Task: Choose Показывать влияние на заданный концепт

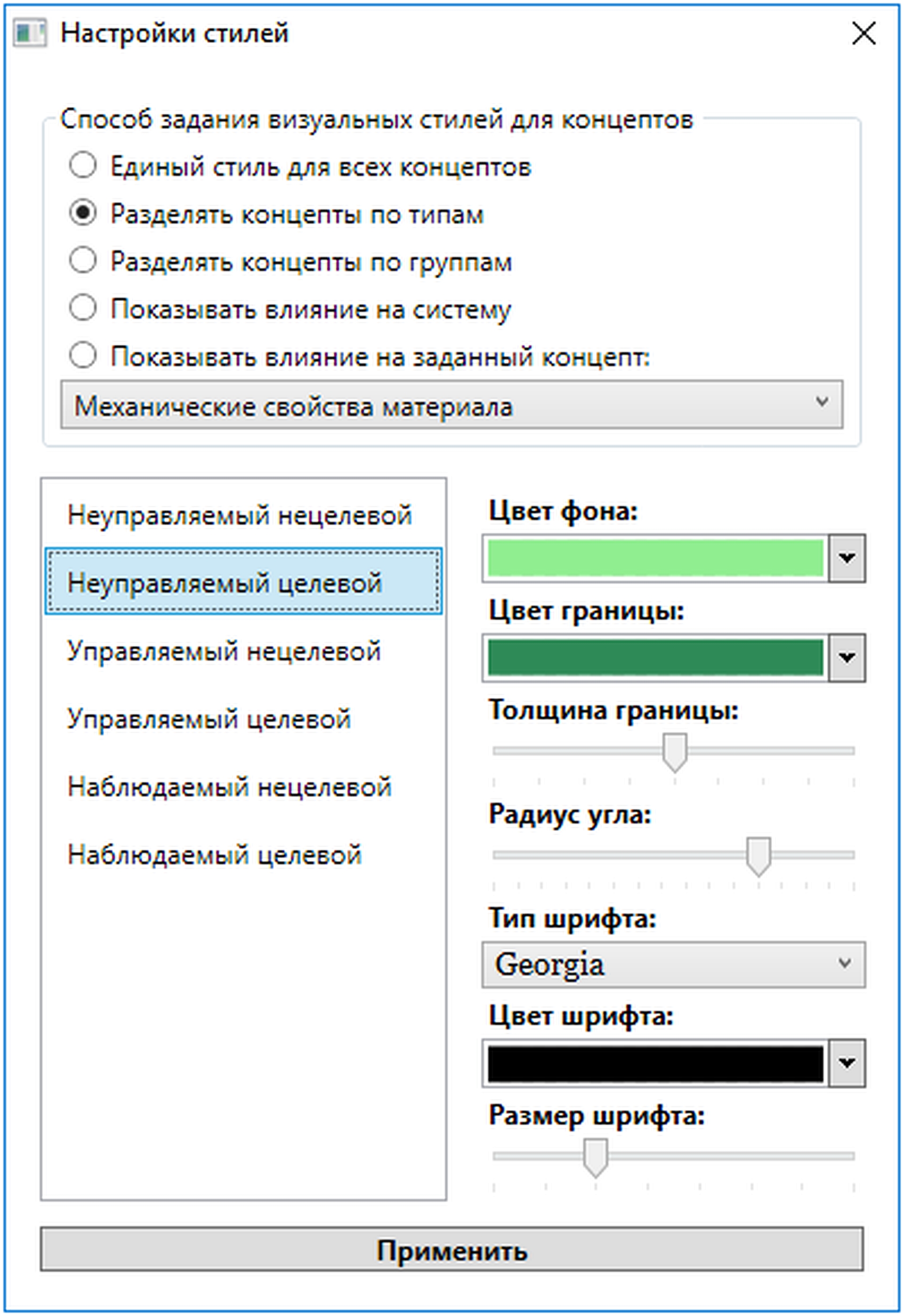Action: pyautogui.click(x=83, y=357)
